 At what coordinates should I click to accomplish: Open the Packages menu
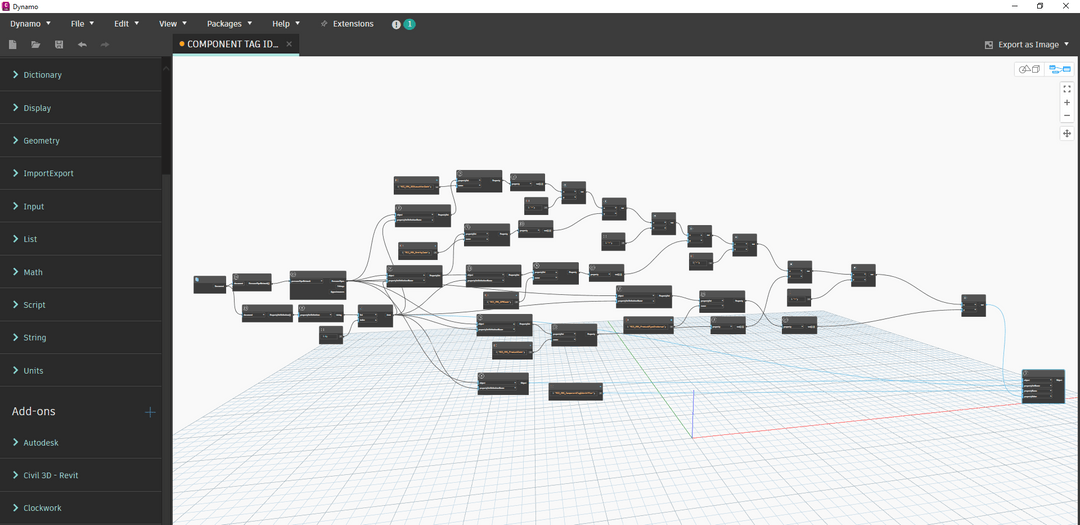coord(229,23)
